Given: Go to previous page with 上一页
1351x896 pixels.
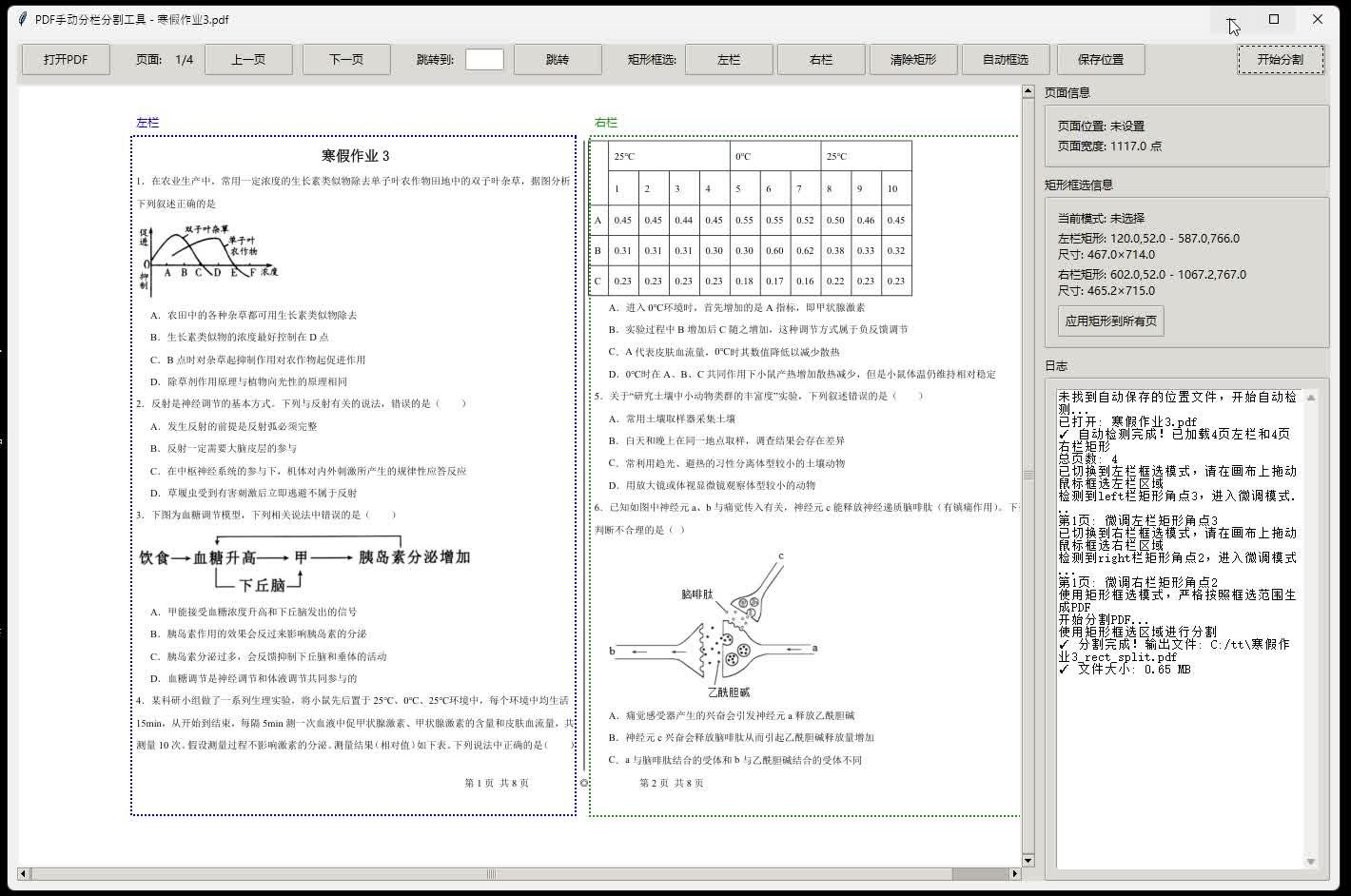Looking at the screenshot, I should pos(248,59).
